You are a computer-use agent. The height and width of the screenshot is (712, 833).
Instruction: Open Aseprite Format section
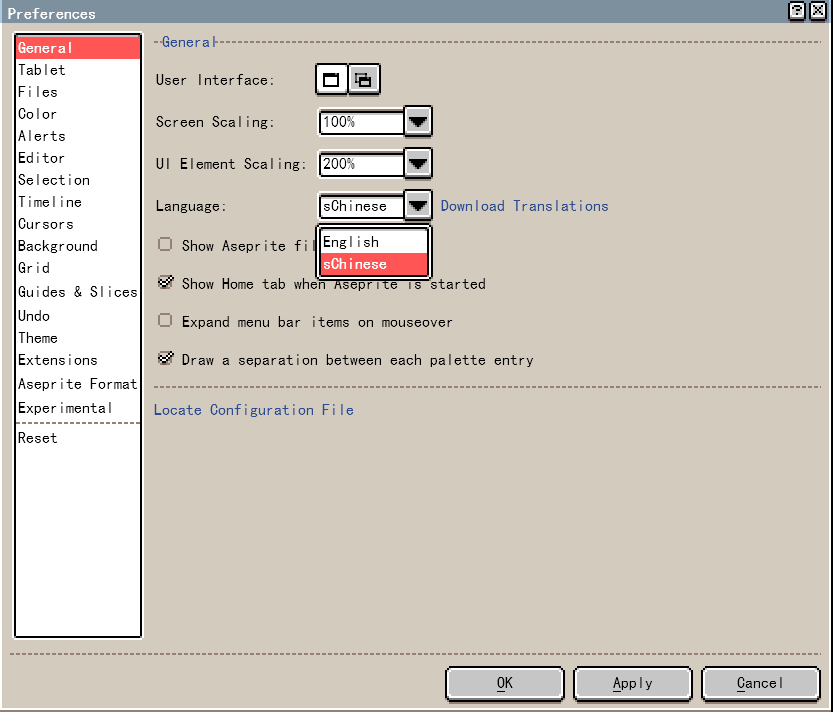pos(78,384)
